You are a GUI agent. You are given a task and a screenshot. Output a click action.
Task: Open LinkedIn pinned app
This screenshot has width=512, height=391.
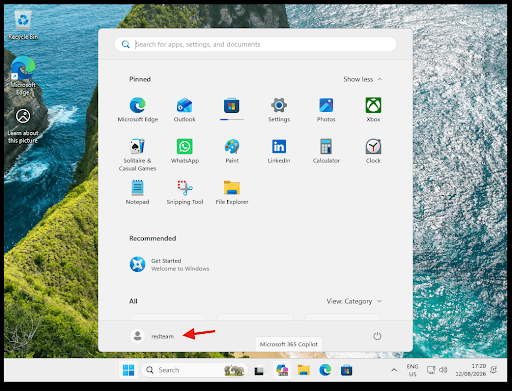pos(279,151)
